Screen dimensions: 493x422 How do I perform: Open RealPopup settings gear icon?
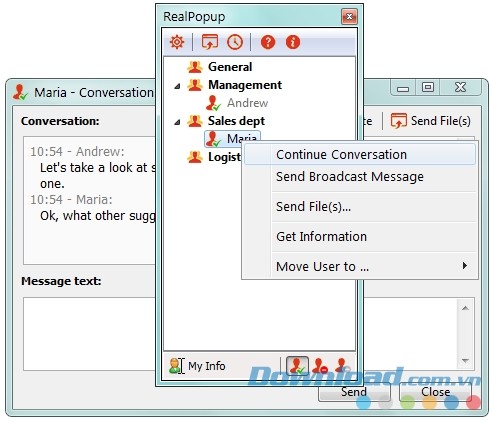(x=177, y=42)
